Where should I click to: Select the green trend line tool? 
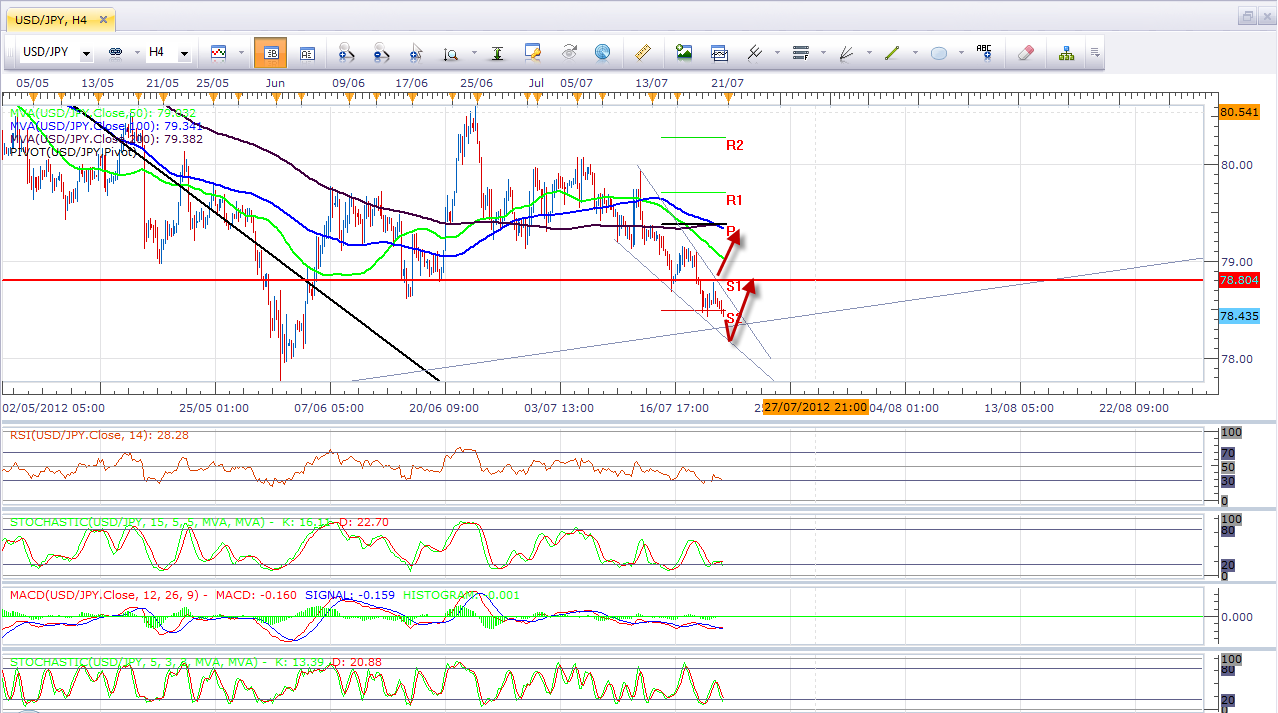pos(892,52)
